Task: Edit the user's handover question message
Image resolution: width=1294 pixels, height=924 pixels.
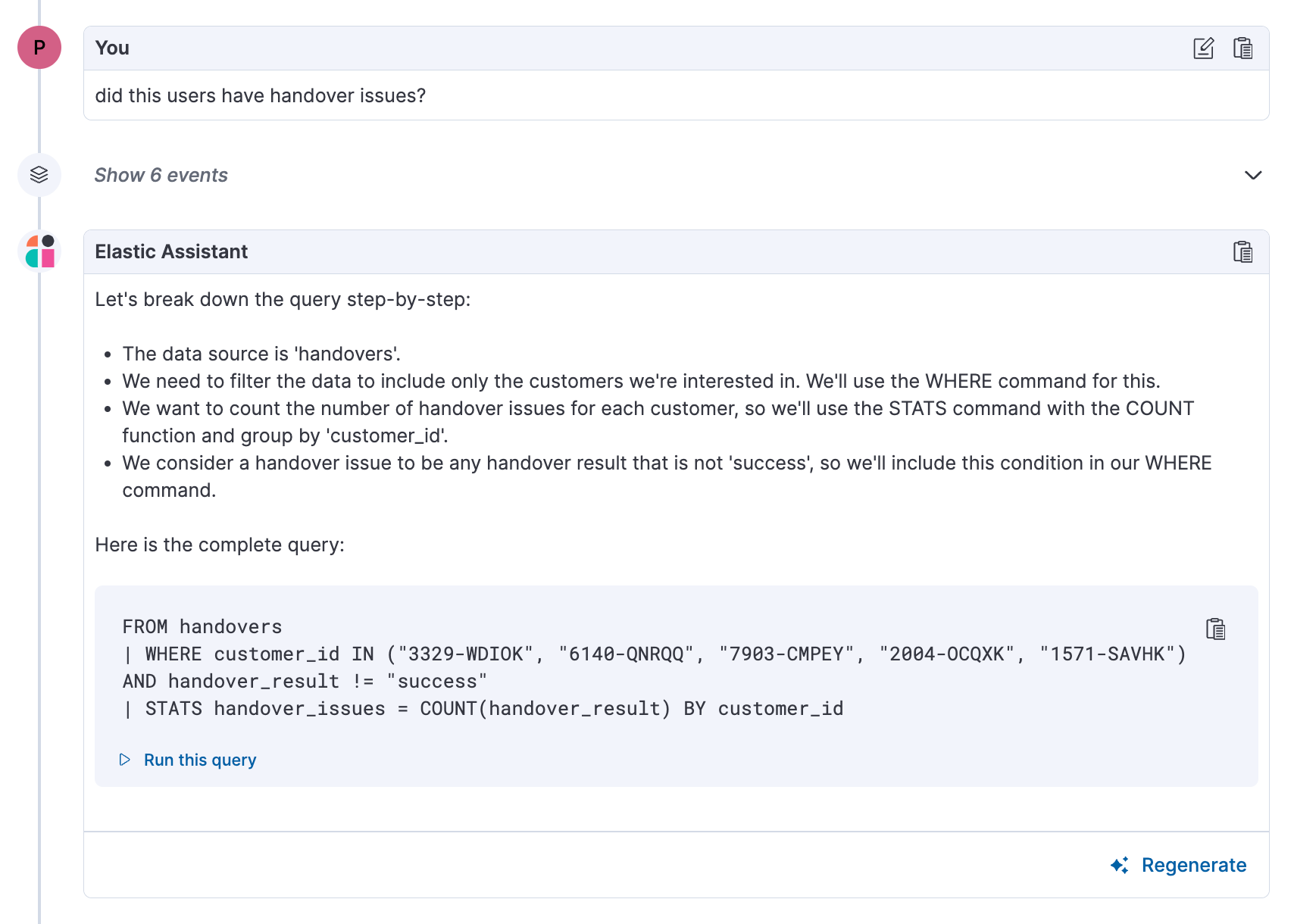Action: pyautogui.click(x=1203, y=48)
